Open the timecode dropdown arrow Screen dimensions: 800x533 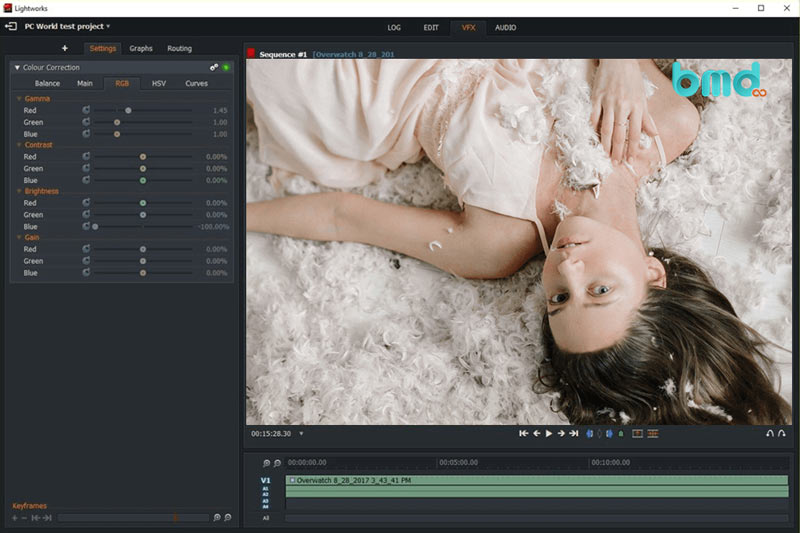click(301, 434)
